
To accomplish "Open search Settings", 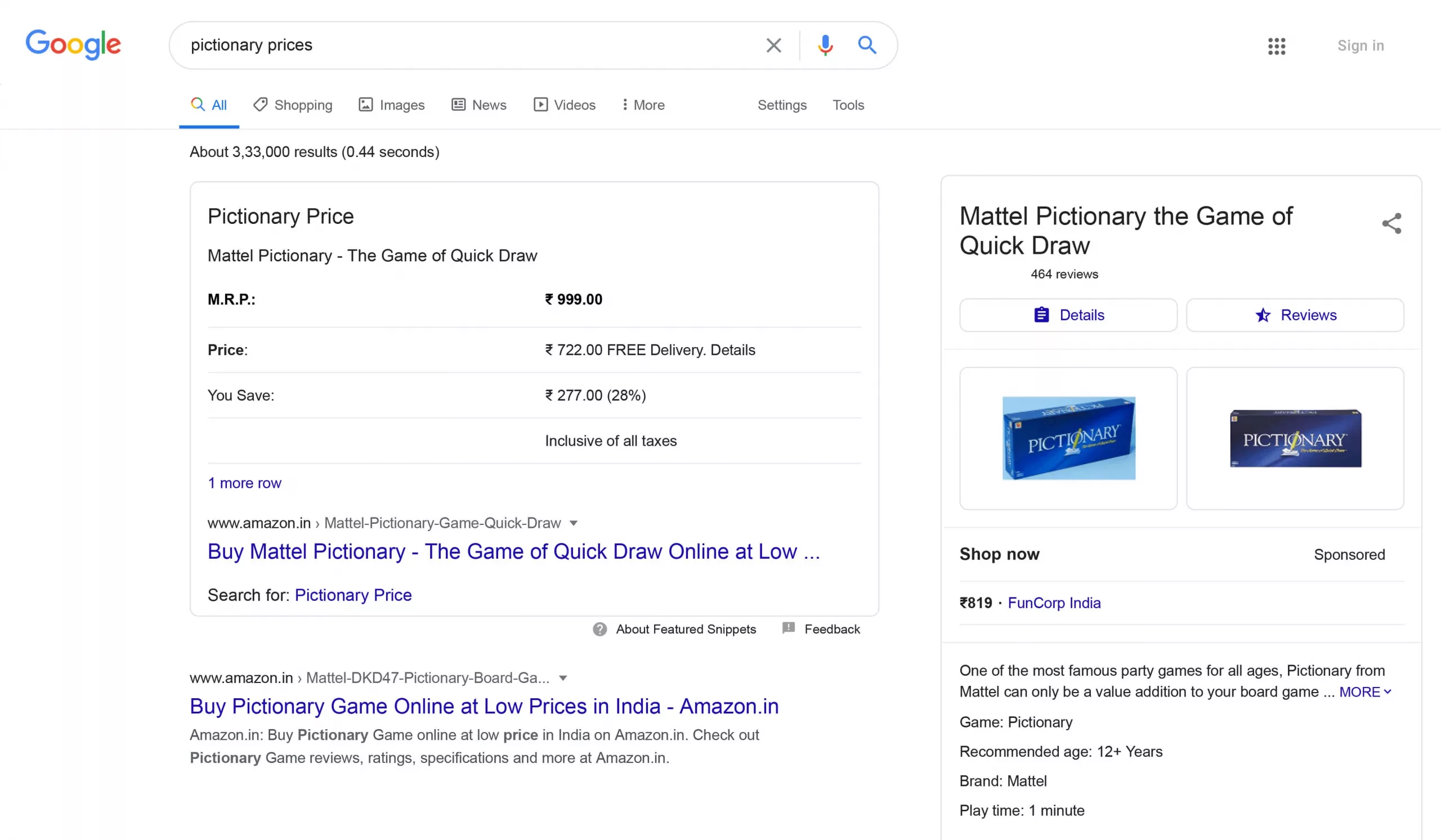I will (x=782, y=105).
